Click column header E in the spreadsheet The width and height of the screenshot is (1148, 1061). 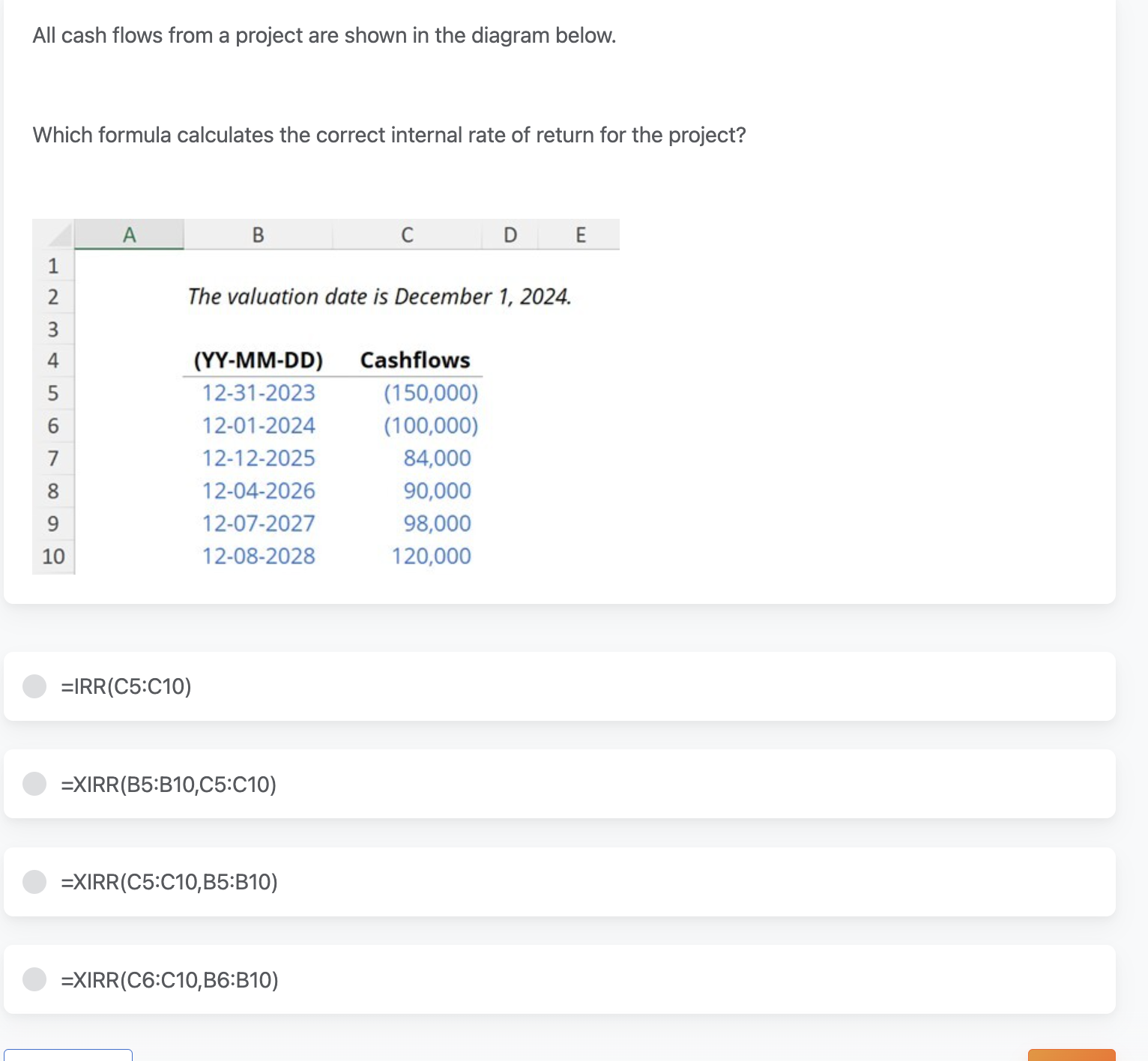[581, 235]
